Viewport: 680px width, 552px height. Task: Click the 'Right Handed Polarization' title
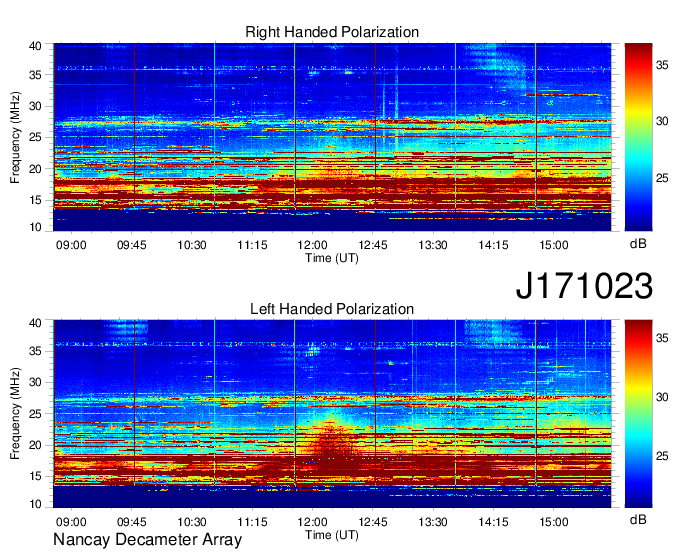[x=332, y=32]
